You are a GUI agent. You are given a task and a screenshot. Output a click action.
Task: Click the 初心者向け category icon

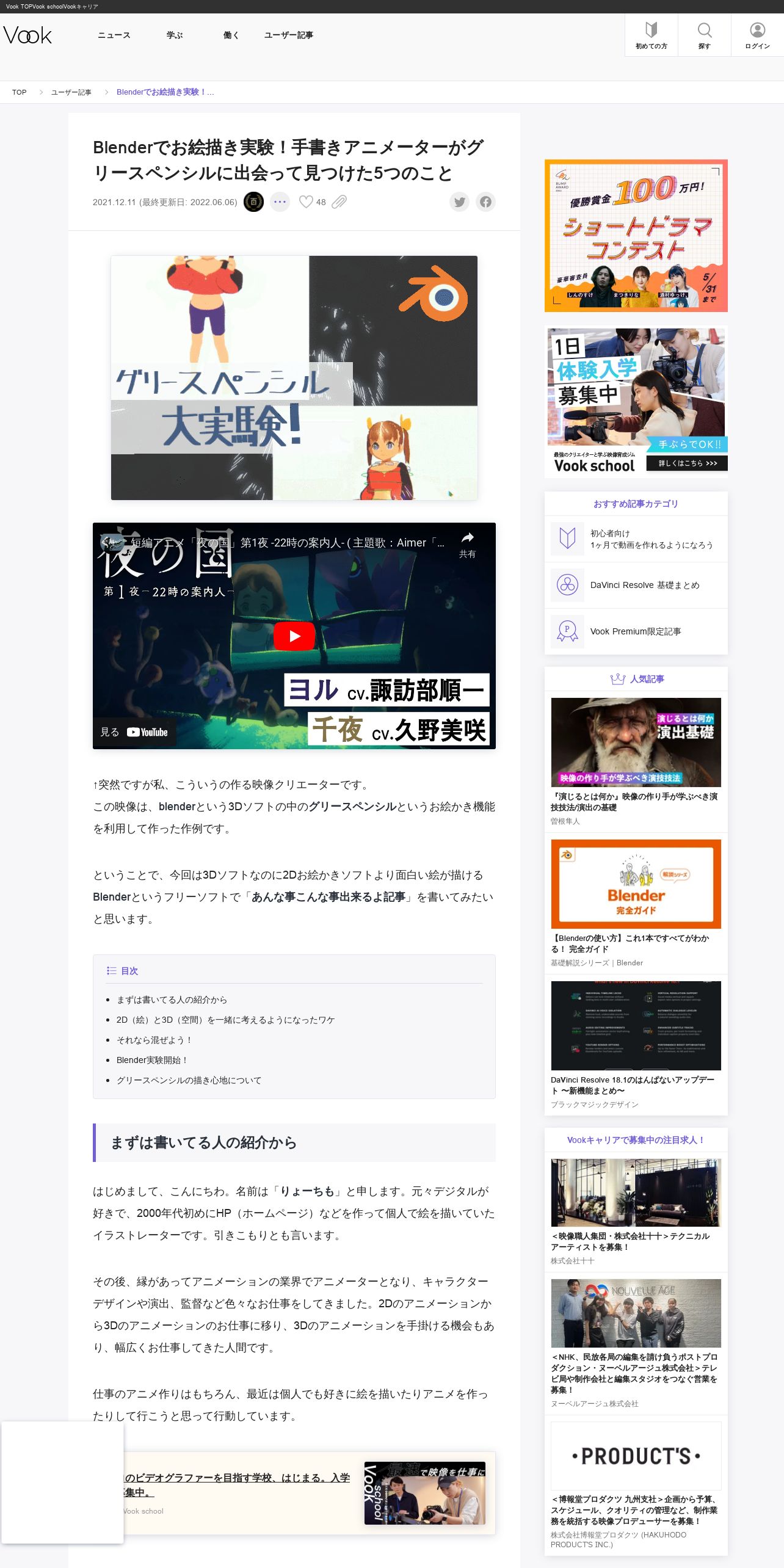567,539
